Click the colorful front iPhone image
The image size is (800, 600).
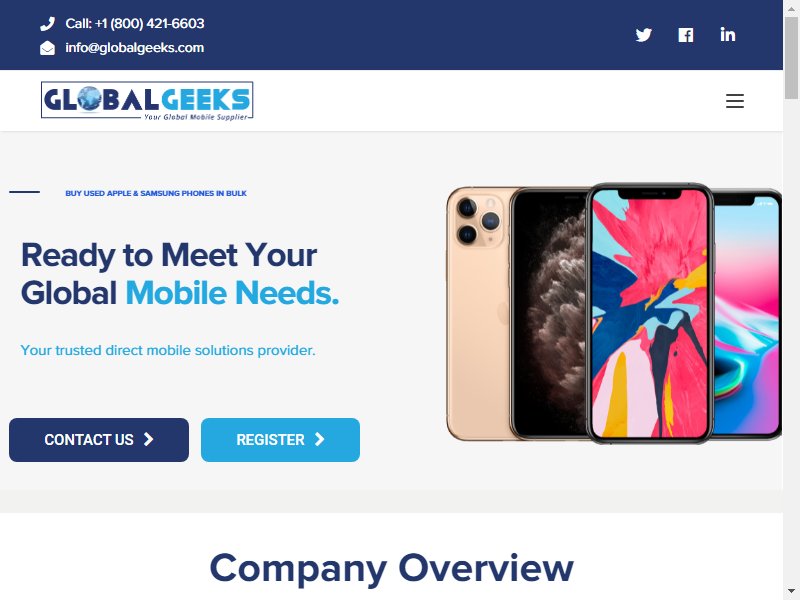tap(649, 313)
